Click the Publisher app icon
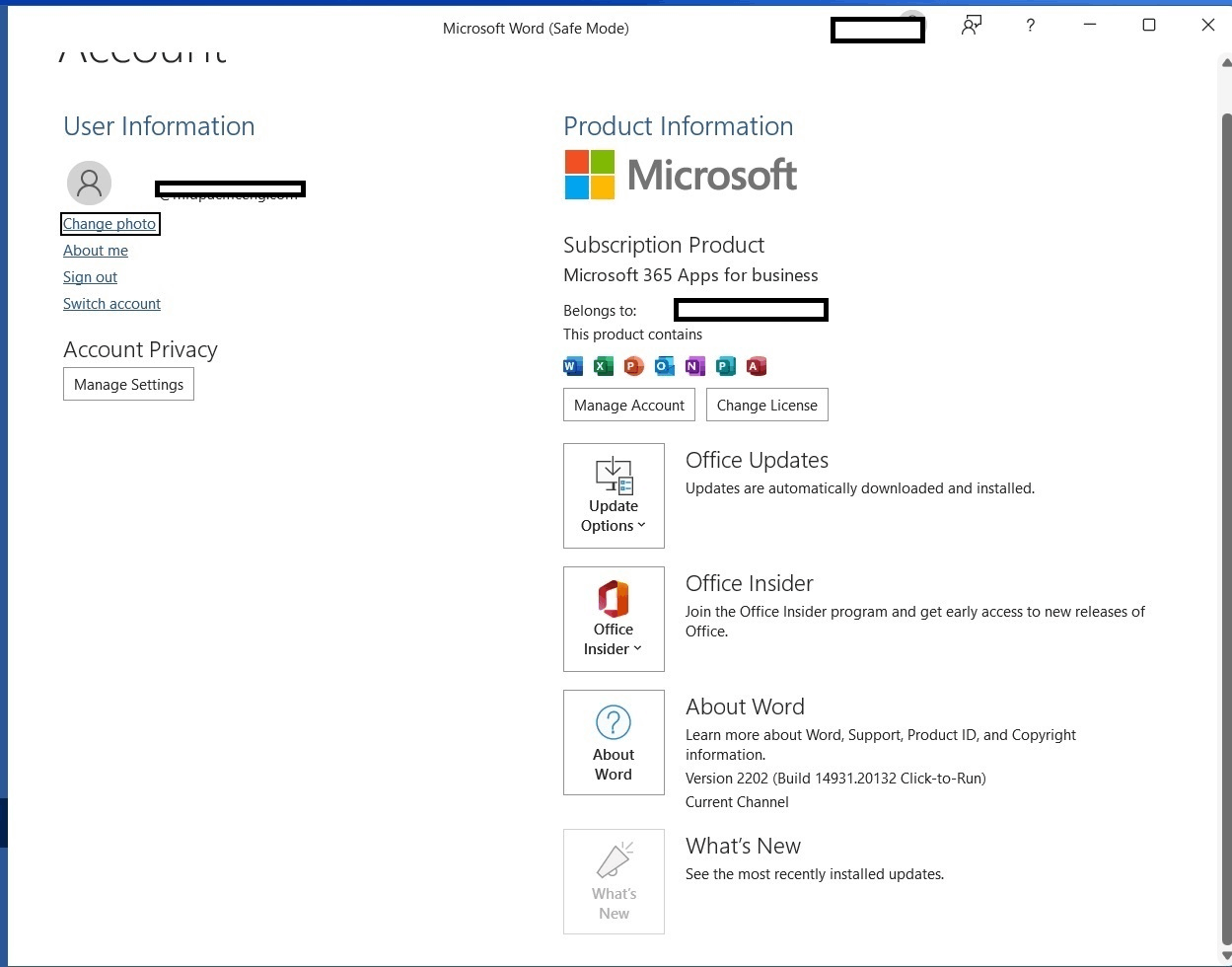Screen dimensions: 1232x967 coord(726,367)
